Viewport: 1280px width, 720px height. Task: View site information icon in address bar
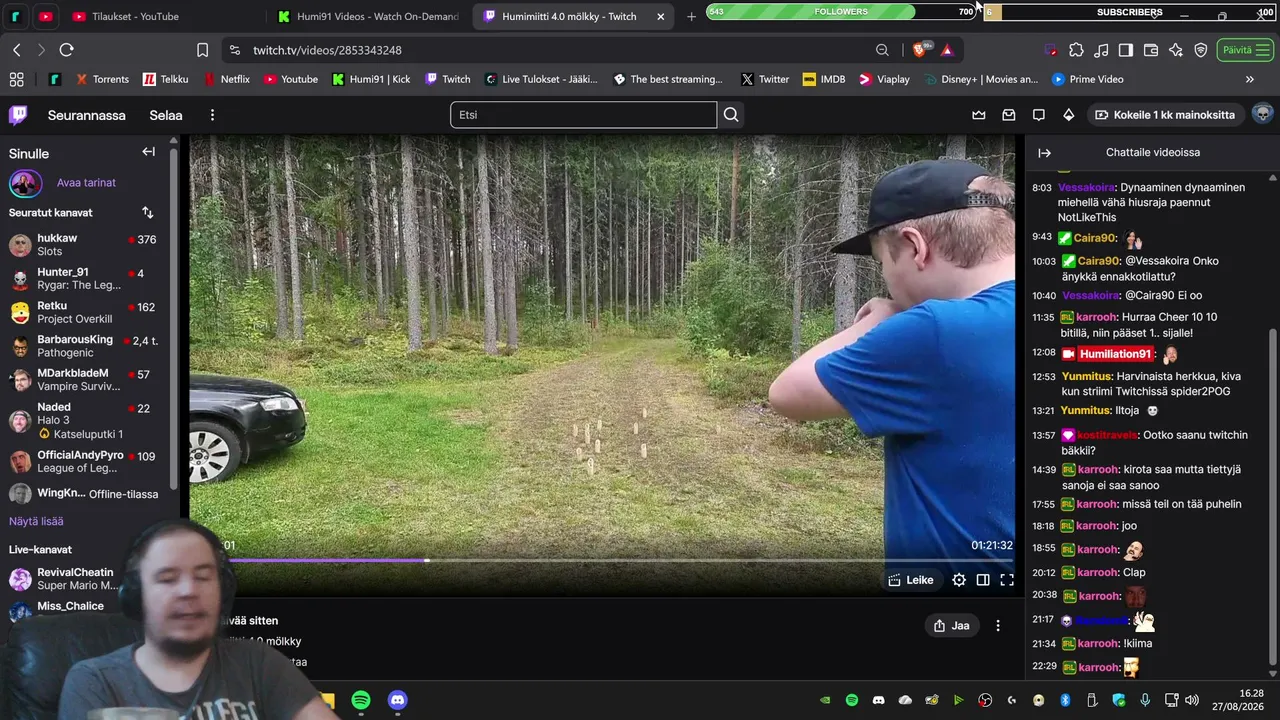(x=234, y=50)
